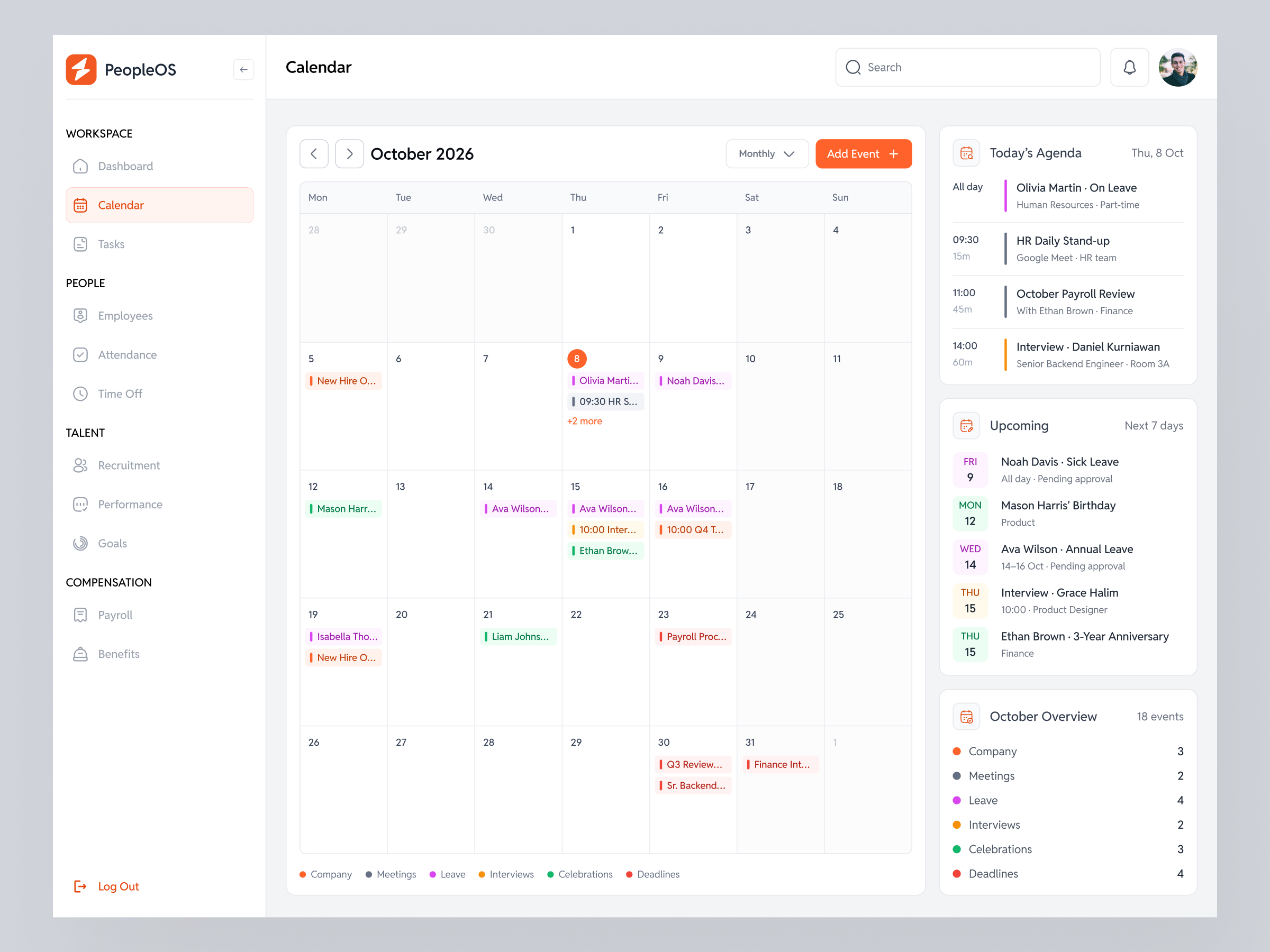This screenshot has width=1270, height=952.
Task: Go to next month arrow
Action: (349, 154)
